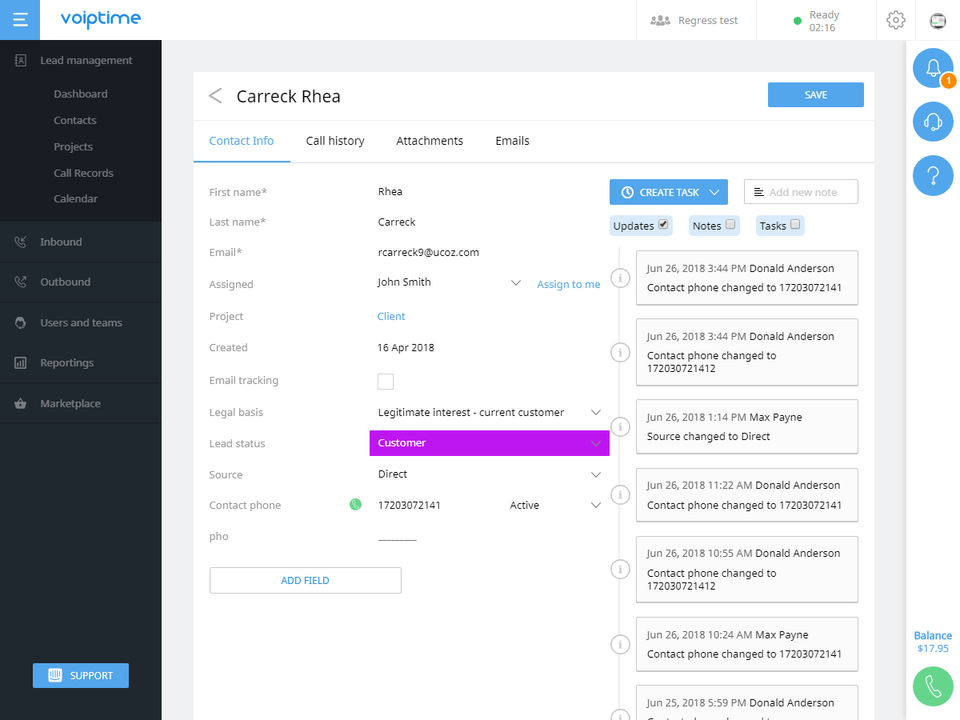Enable the Notes filter checkbox

[x=731, y=224]
